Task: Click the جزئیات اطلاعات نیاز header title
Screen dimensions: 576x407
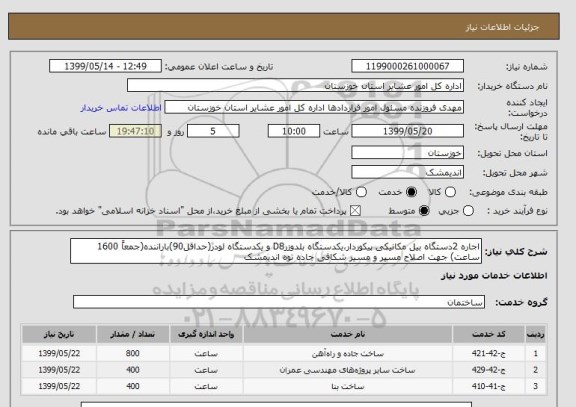Action: (x=503, y=27)
